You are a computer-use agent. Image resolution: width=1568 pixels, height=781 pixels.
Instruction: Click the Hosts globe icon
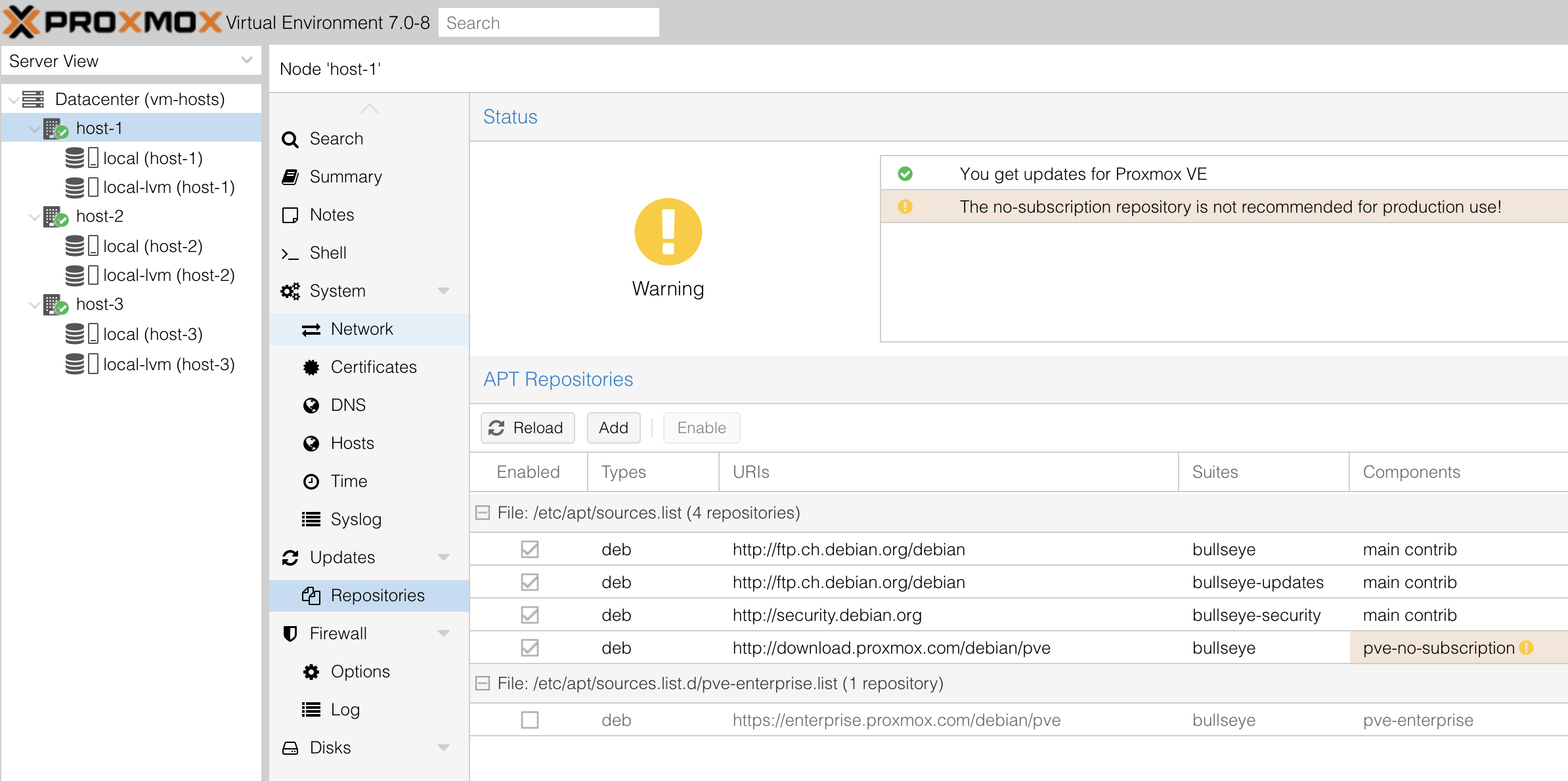tap(311, 444)
